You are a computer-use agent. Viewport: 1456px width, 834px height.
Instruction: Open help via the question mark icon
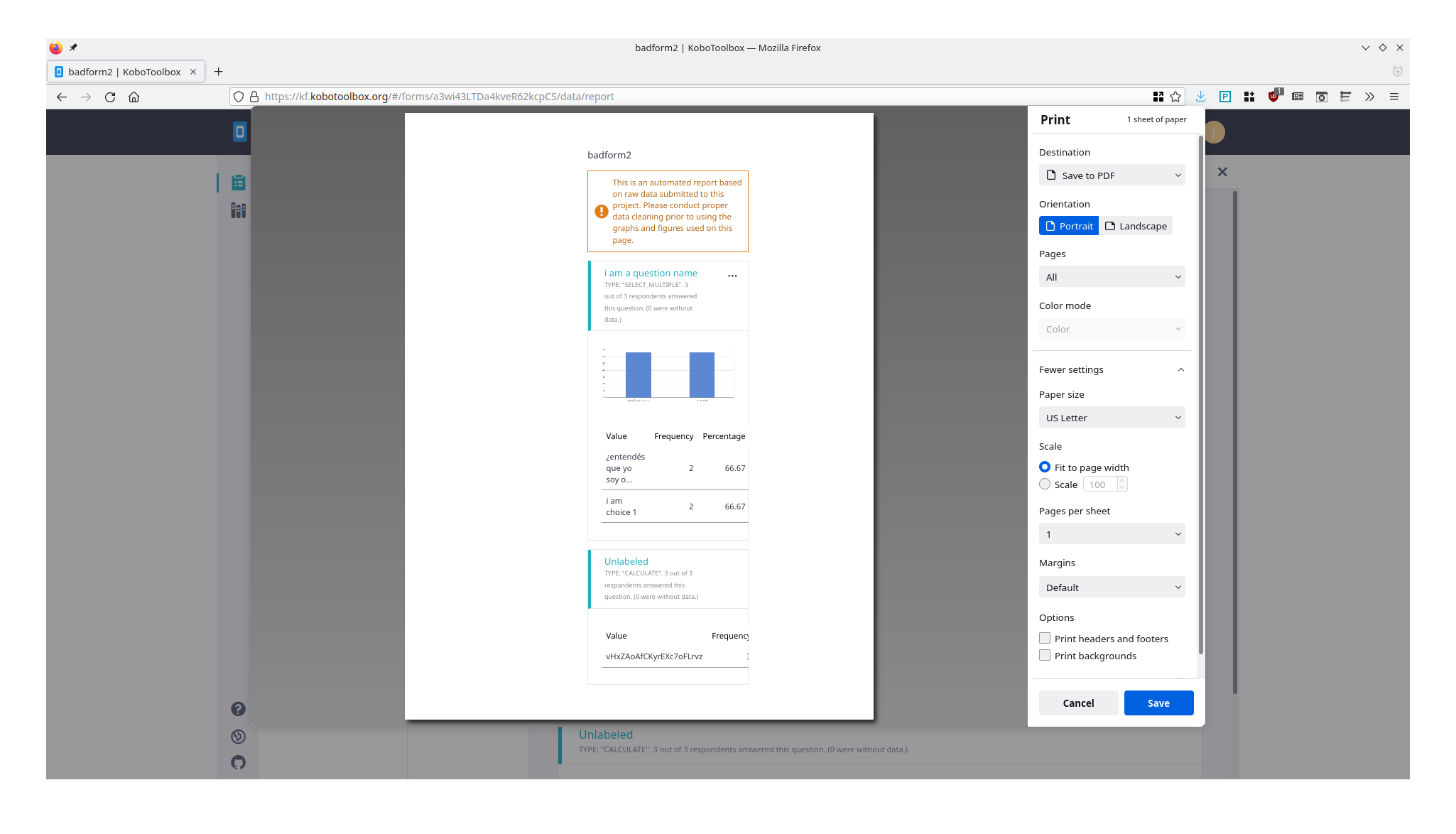click(x=238, y=708)
